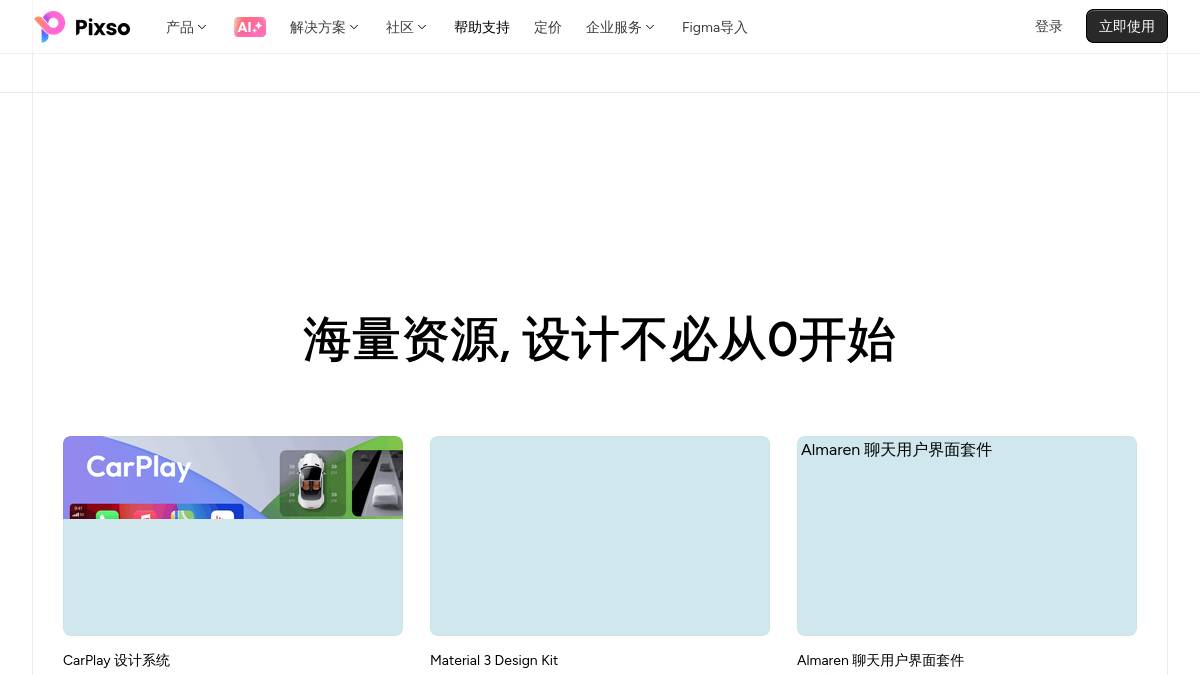
Task: Expand the 产品 dropdown menu
Action: click(x=186, y=26)
